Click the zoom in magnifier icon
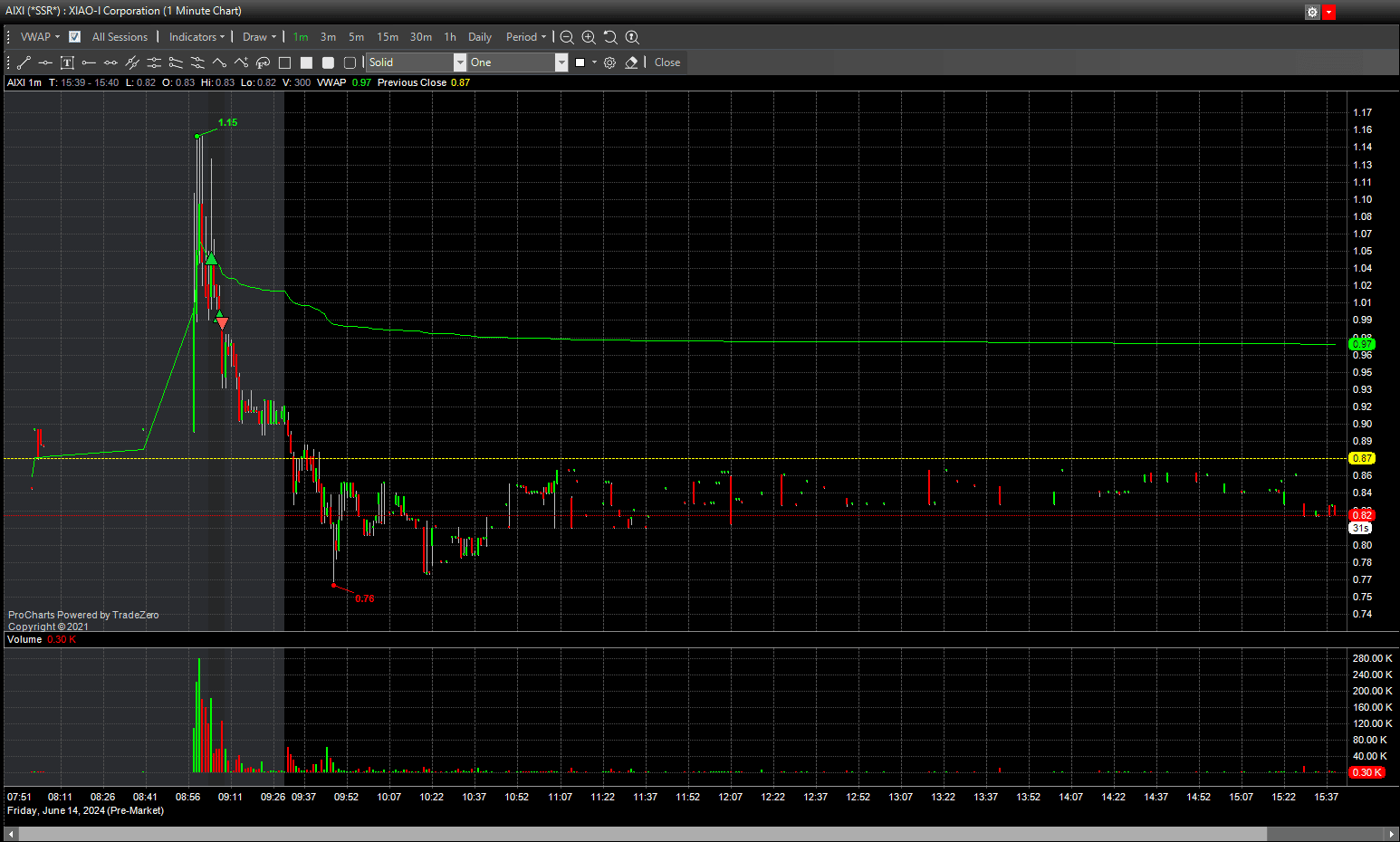 pos(589,37)
